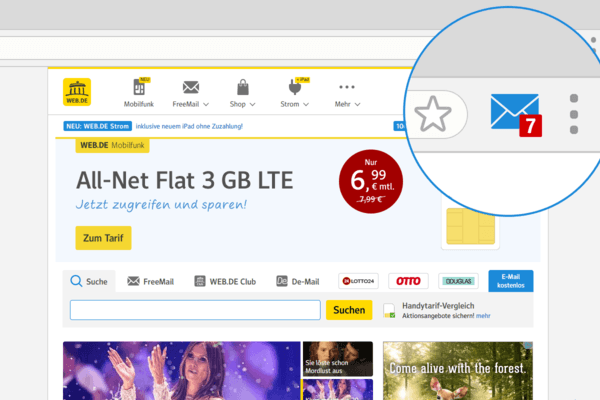
Task: Click the DOUGLAS partner logo
Action: (x=458, y=281)
